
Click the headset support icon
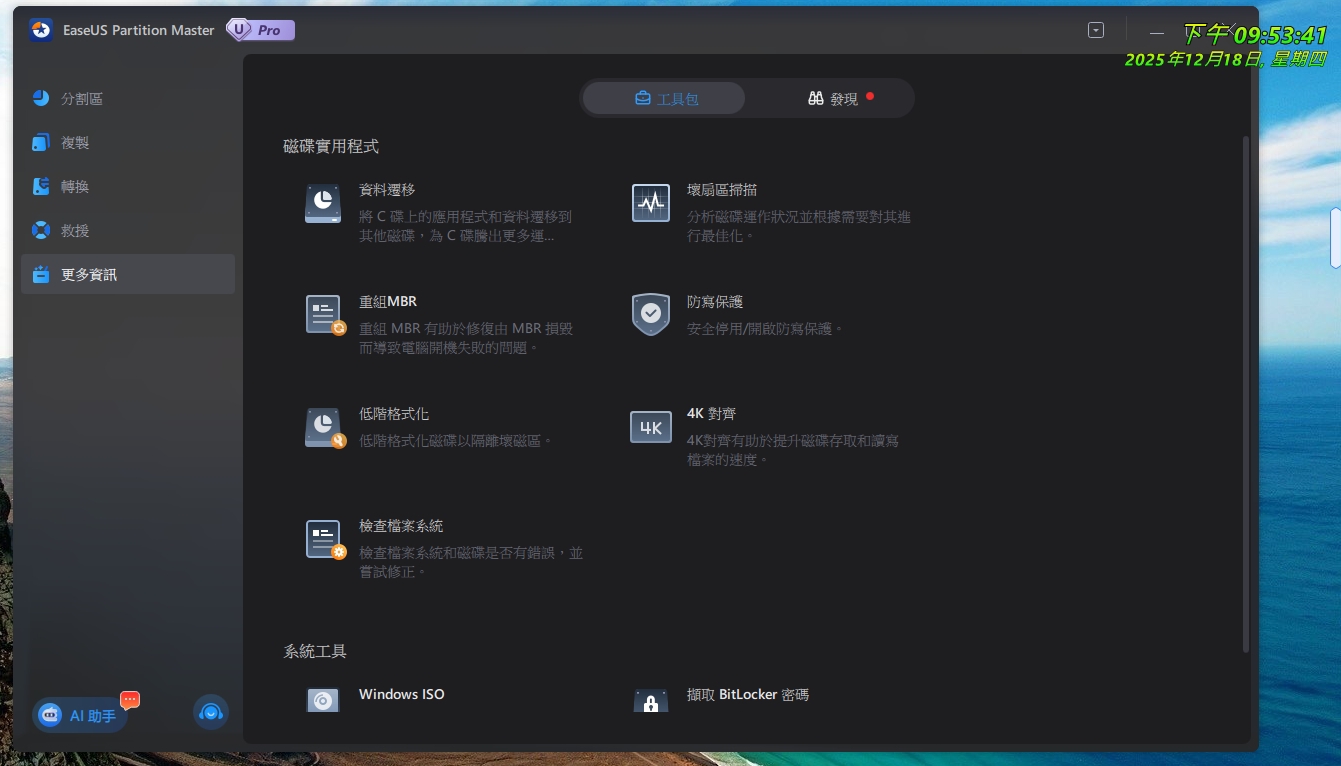210,712
